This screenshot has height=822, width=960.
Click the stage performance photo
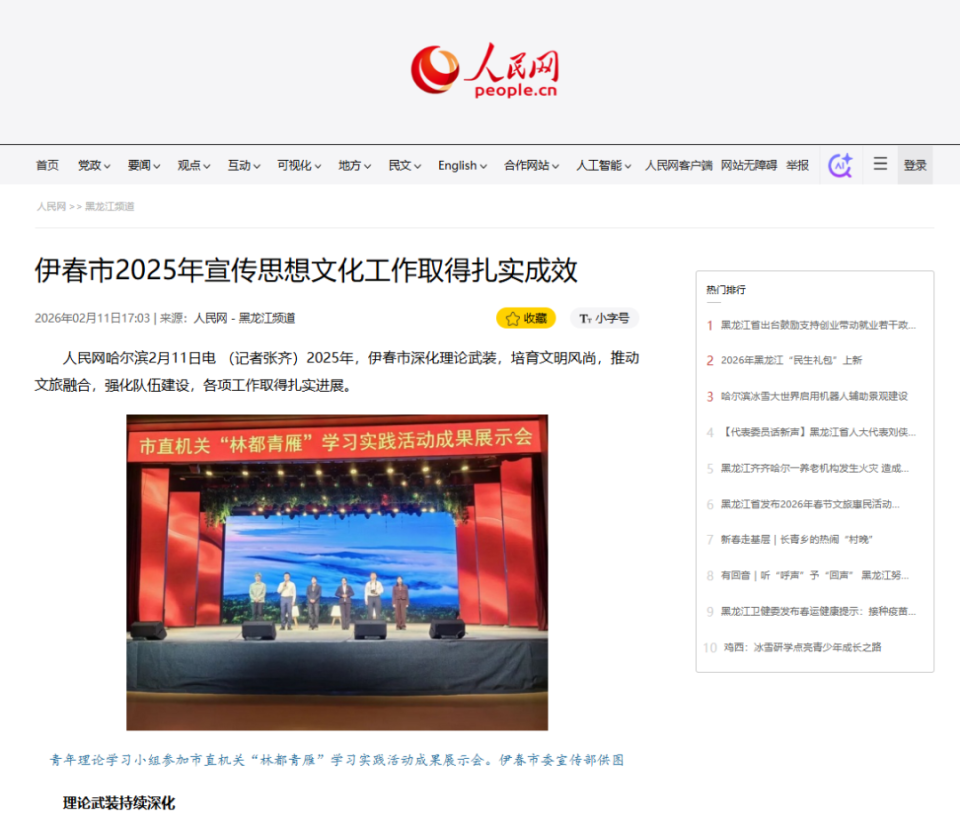(340, 574)
